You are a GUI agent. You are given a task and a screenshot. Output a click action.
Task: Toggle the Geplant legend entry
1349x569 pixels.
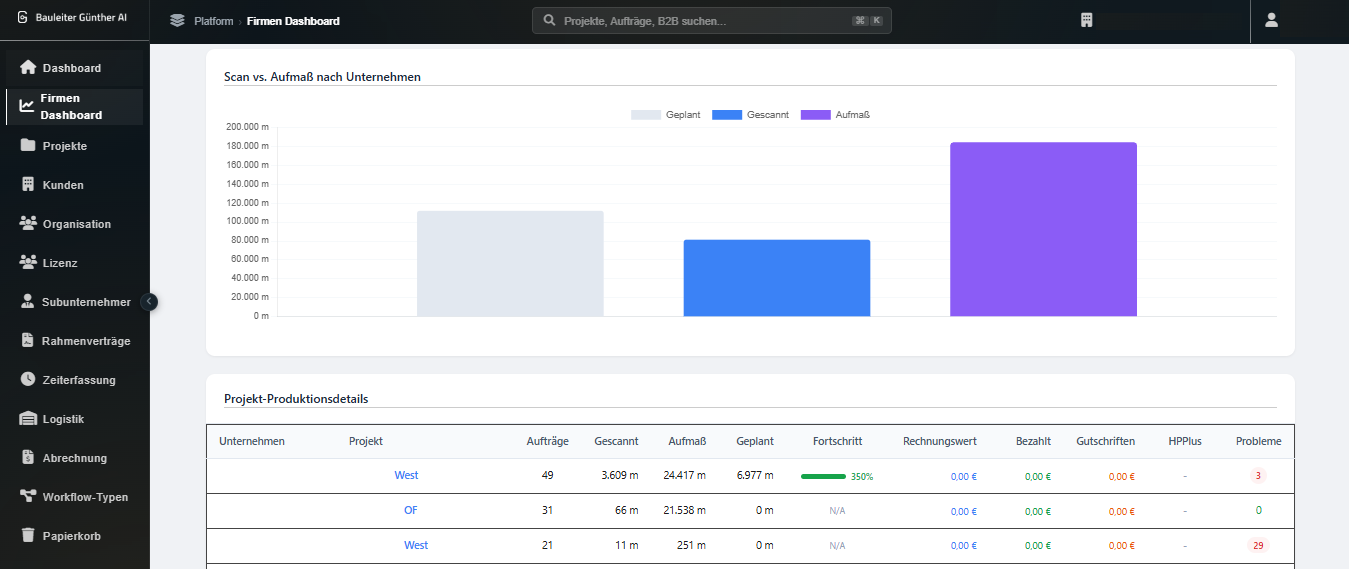(666, 115)
